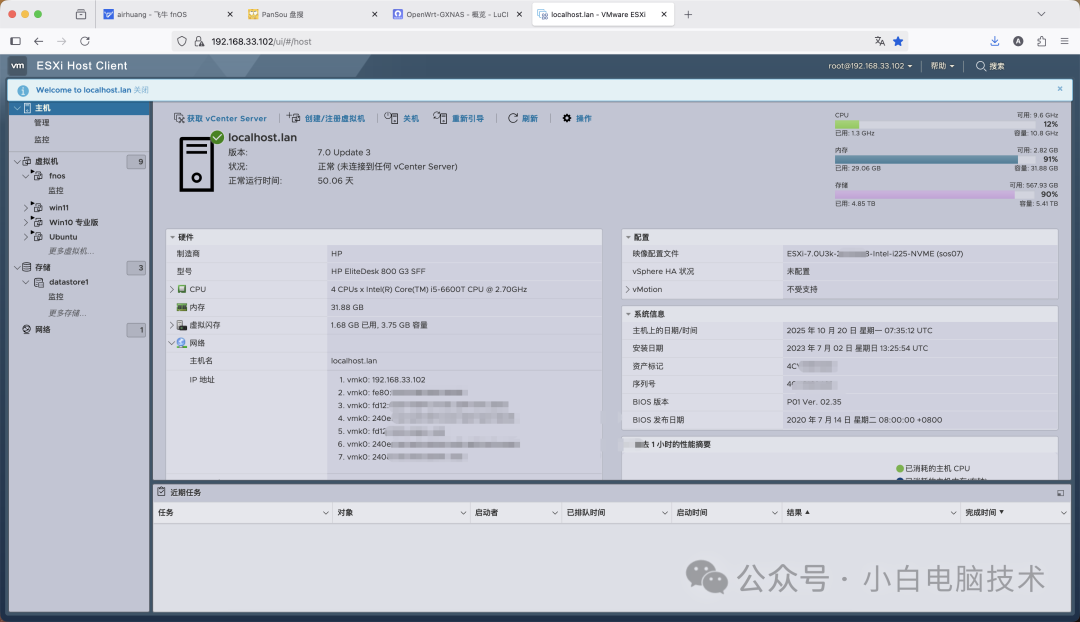Open 任务 column dropdown in recent tasks
The image size is (1080, 622).
click(325, 512)
